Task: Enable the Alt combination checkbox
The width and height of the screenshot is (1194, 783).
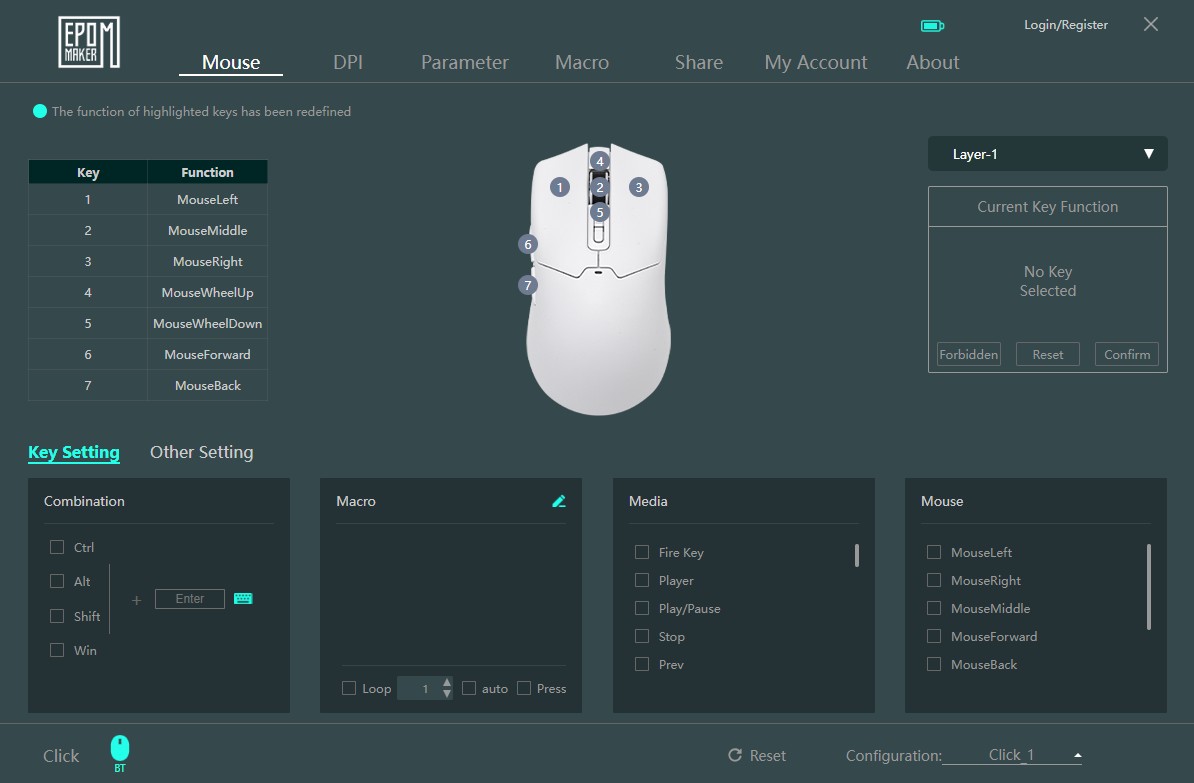Action: [x=57, y=581]
